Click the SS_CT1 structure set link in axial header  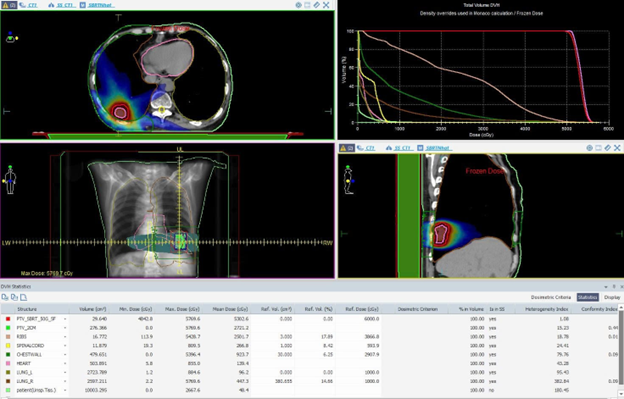[65, 5]
